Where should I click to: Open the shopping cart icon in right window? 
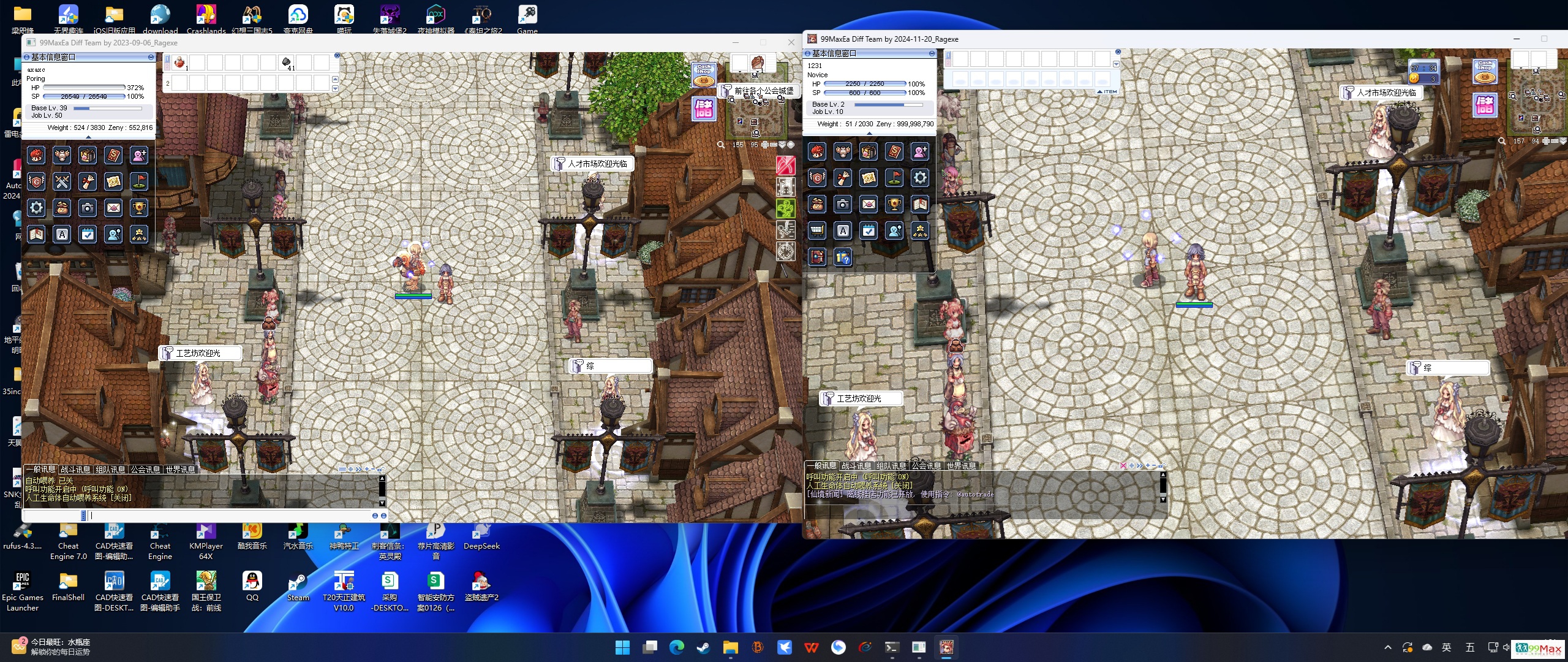coord(817,231)
